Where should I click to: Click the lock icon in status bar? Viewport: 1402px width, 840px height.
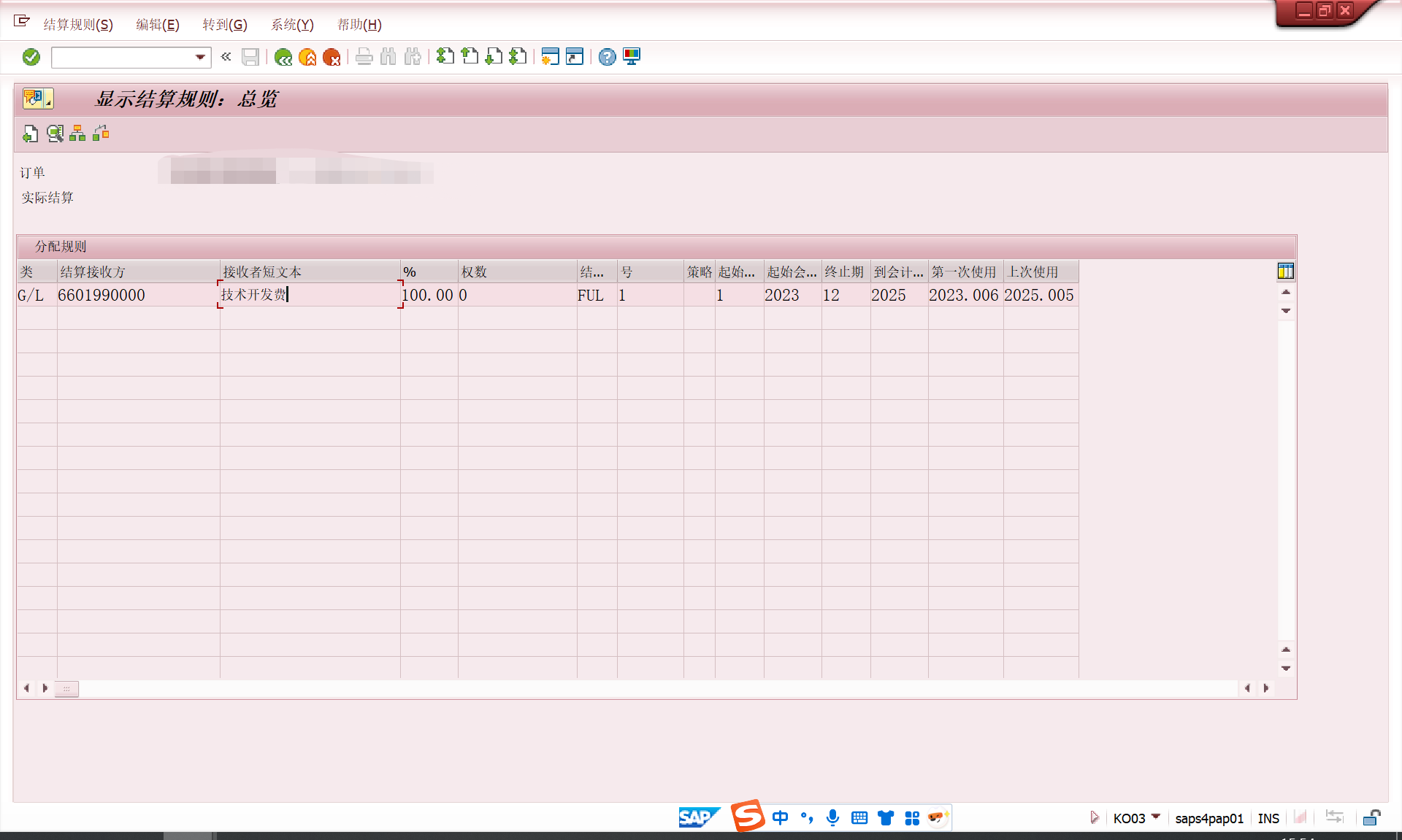[1371, 817]
